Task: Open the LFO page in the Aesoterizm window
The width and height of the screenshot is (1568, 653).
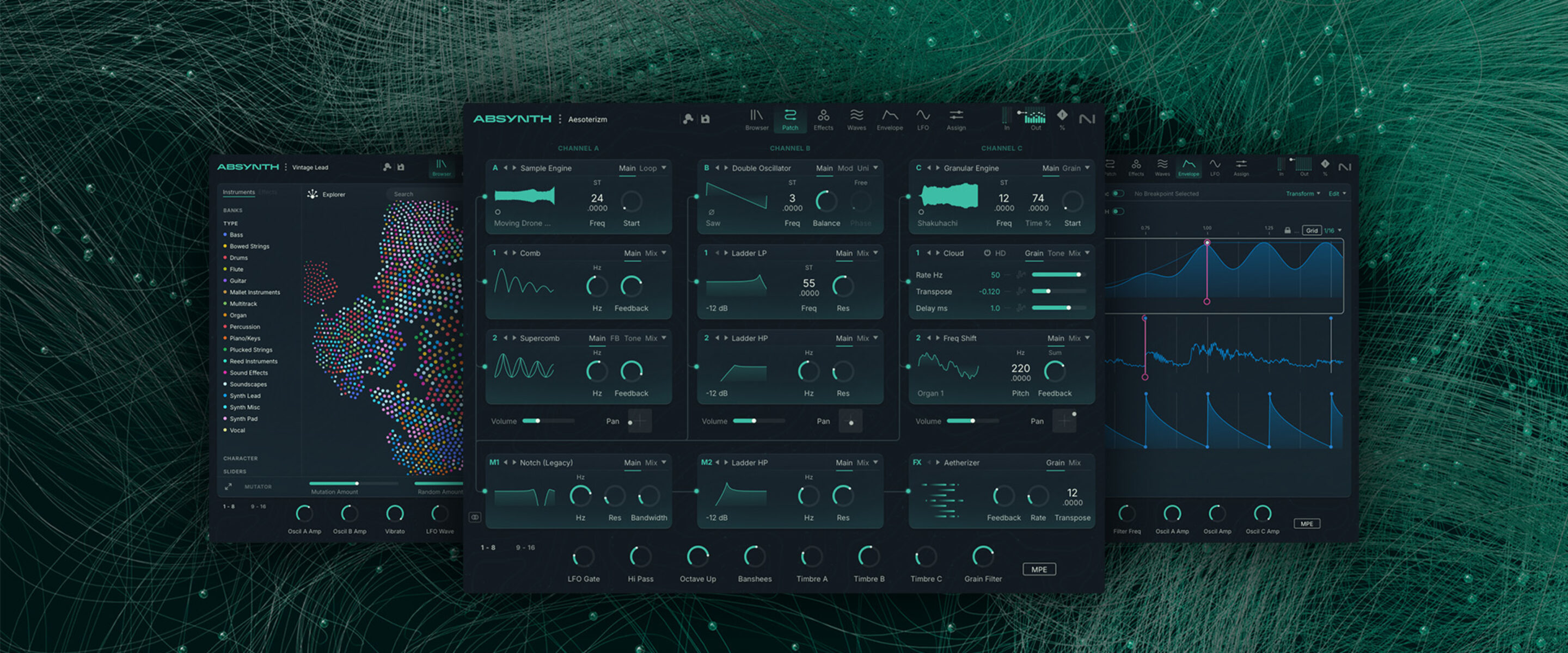Action: tap(923, 119)
